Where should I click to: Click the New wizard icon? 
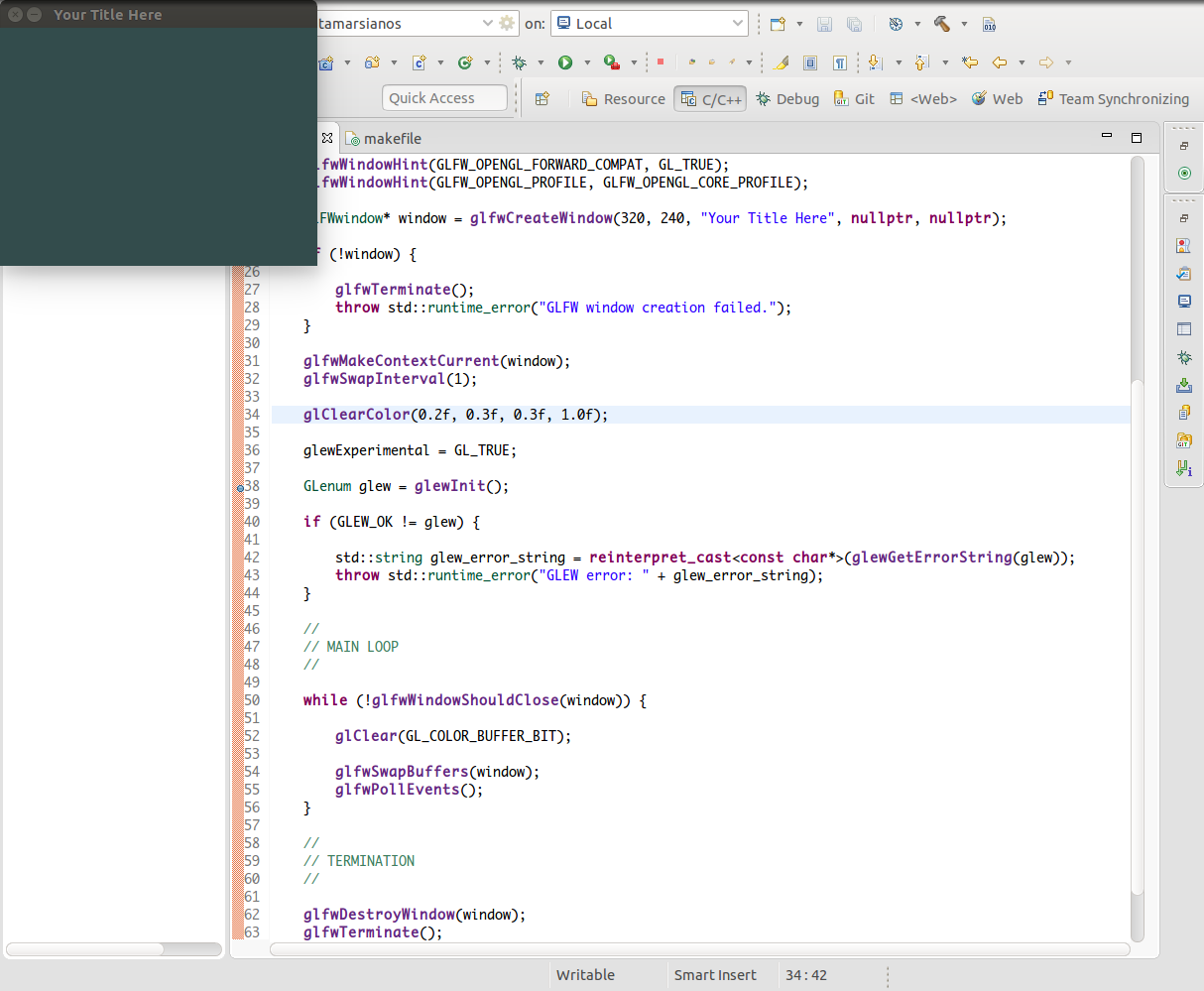click(778, 24)
